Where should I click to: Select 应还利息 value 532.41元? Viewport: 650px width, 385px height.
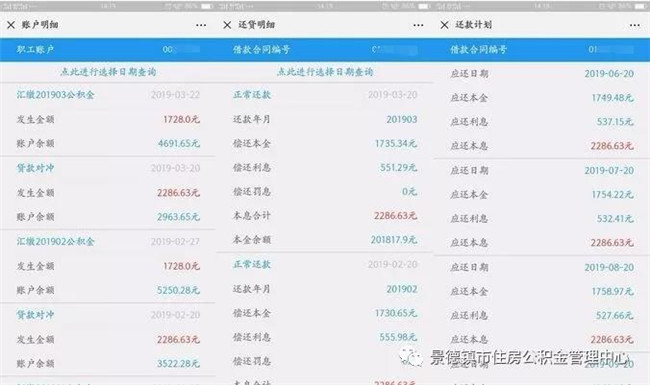pos(615,218)
